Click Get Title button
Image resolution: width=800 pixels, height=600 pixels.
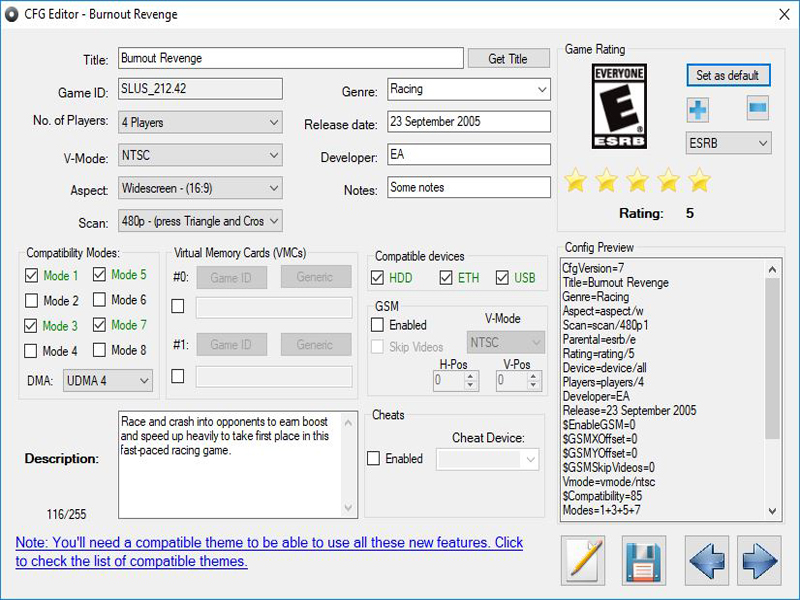(508, 58)
